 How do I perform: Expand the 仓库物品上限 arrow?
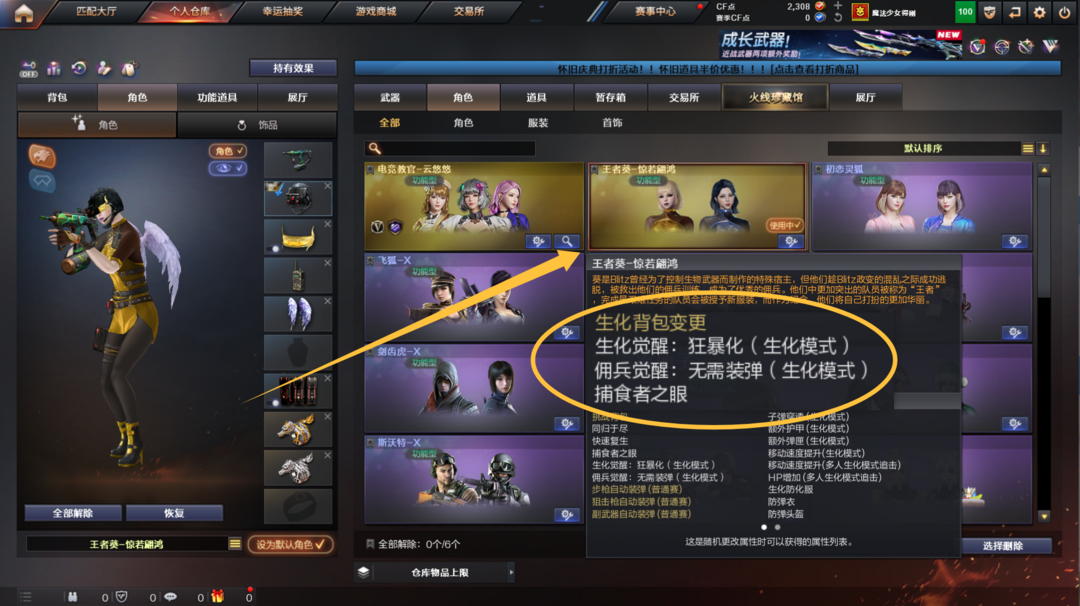pos(511,572)
